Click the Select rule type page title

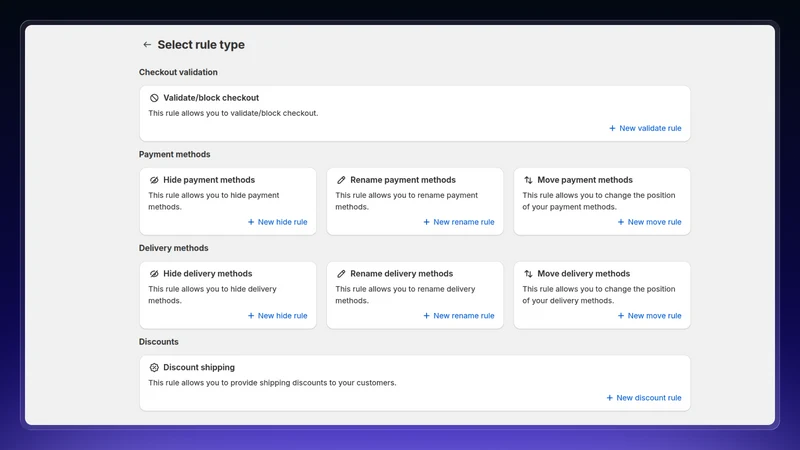coord(201,45)
